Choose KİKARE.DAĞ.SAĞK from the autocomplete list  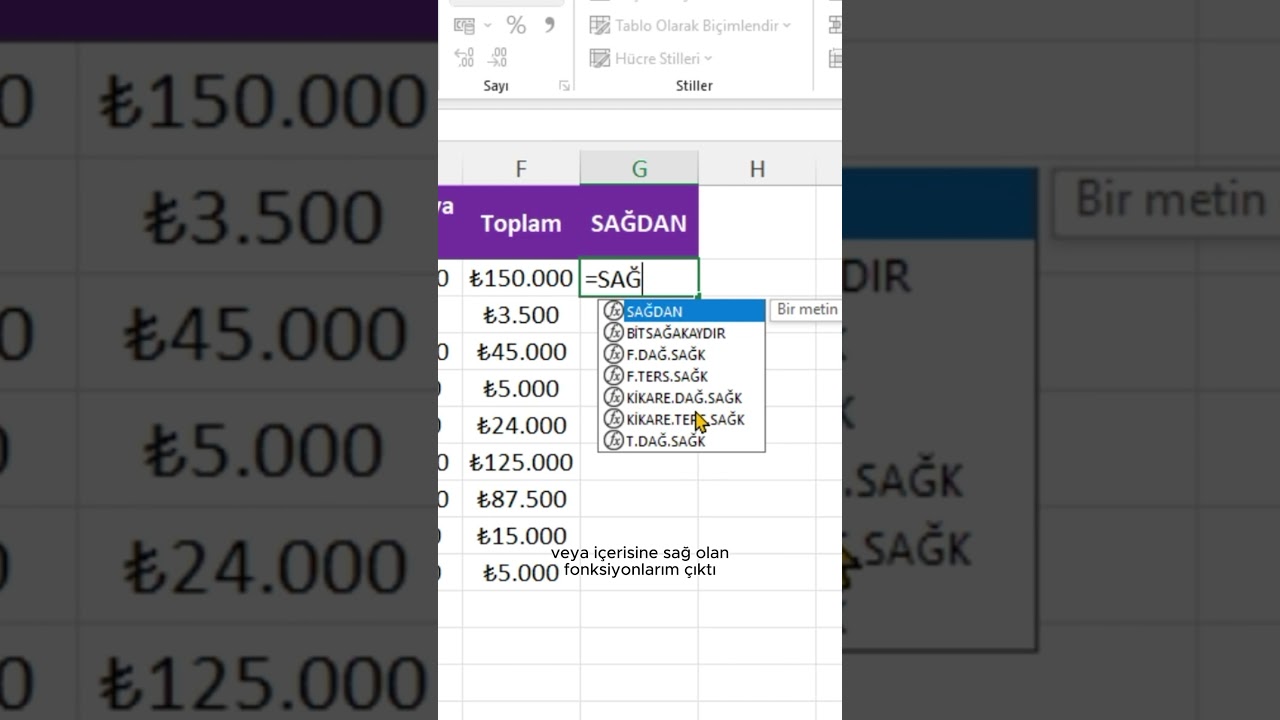(682, 398)
